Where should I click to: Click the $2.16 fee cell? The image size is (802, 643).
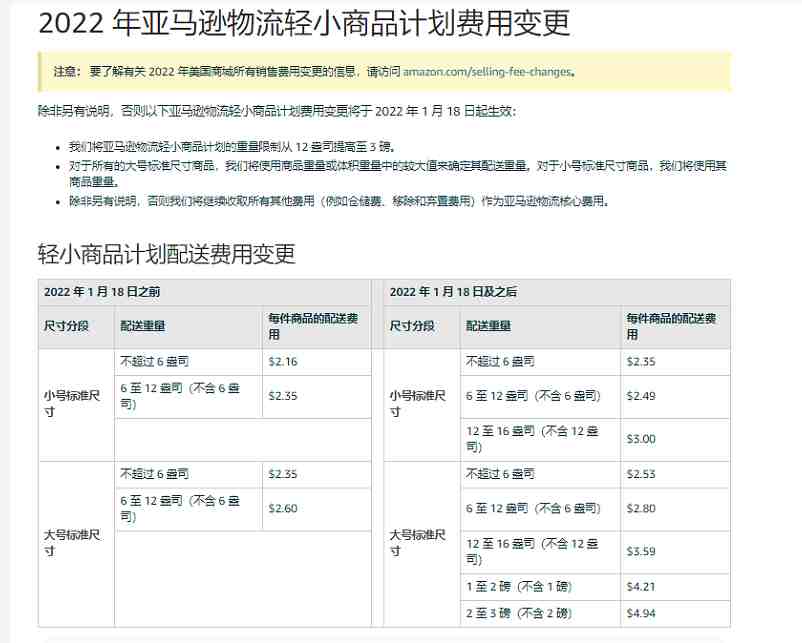click(x=283, y=362)
